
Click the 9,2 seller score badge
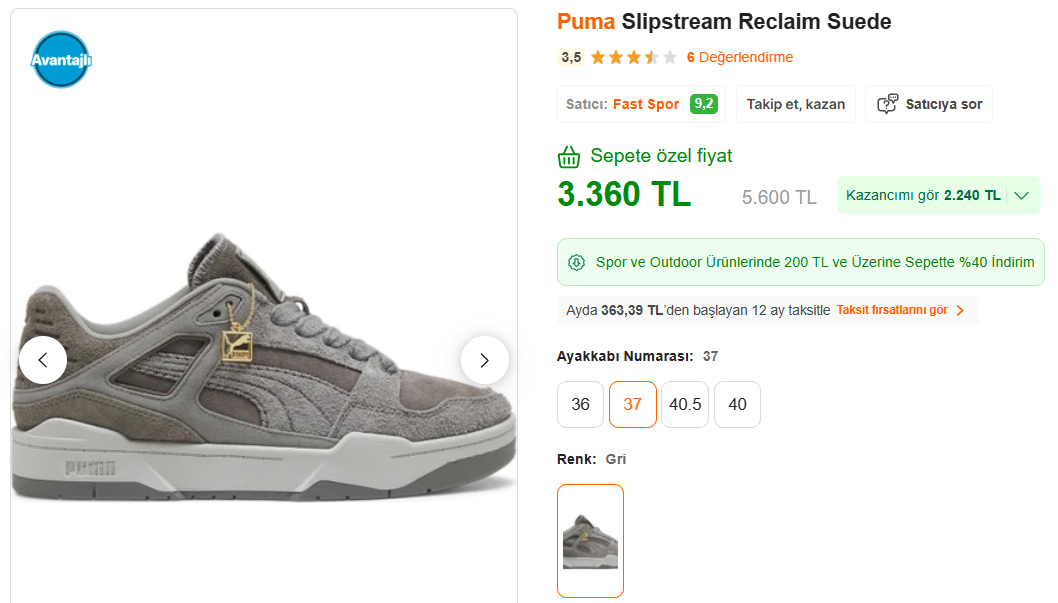tap(704, 104)
